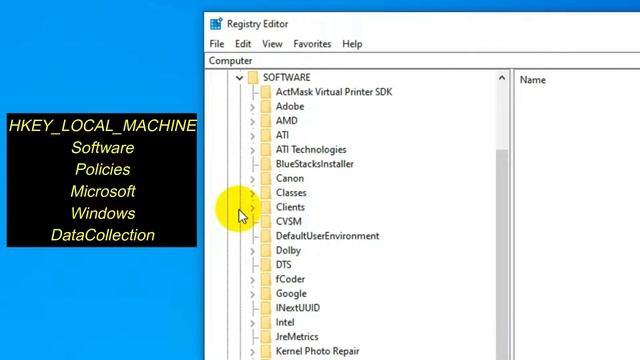The image size is (640, 360).
Task: Select the Kernel Photo Repair key label
Action: pyautogui.click(x=318, y=351)
